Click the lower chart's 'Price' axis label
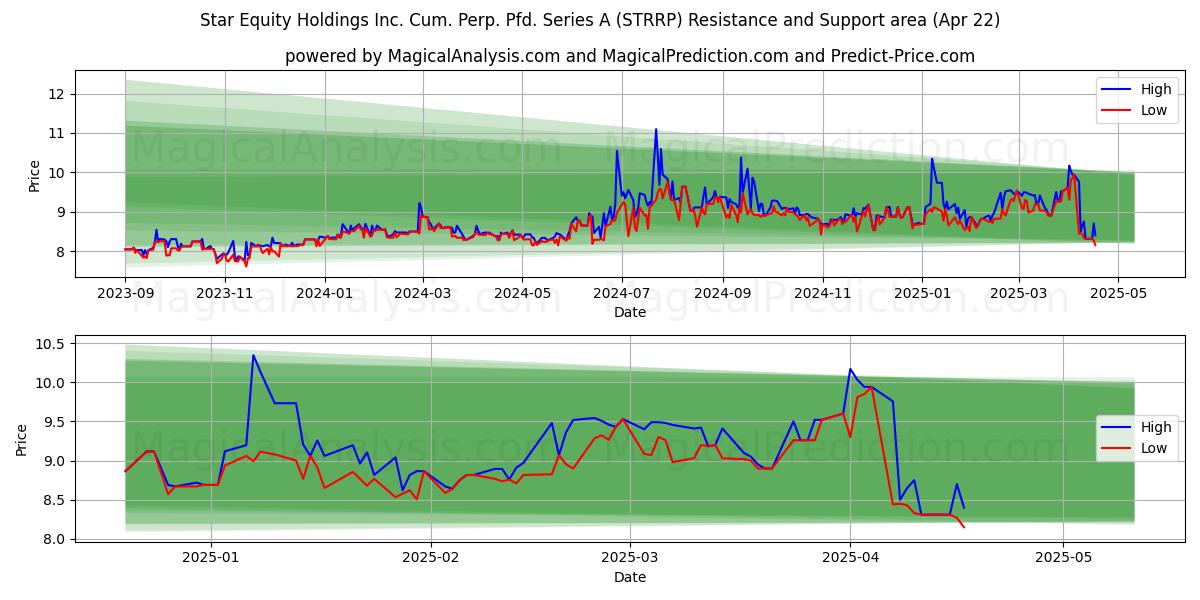The image size is (1200, 600). (x=22, y=440)
